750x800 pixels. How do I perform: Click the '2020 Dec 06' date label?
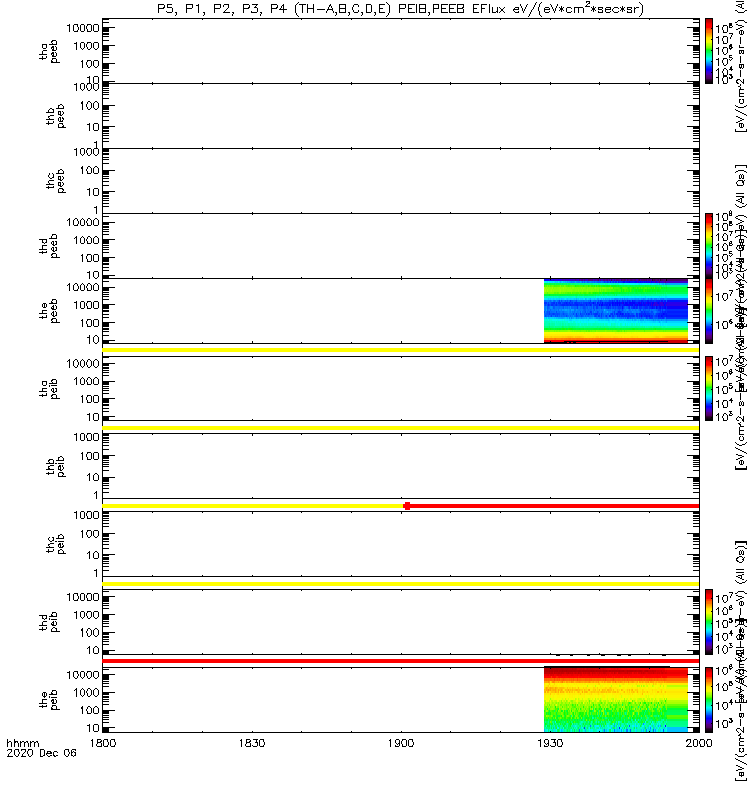[x=41, y=753]
